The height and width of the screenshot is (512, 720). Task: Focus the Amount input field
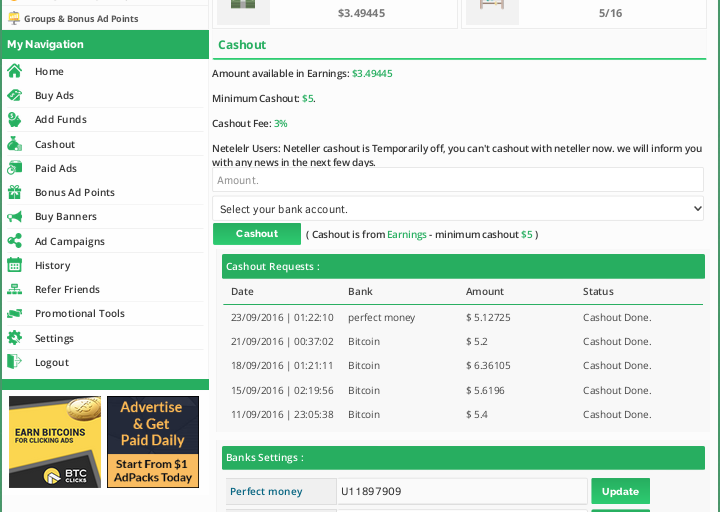(x=458, y=180)
